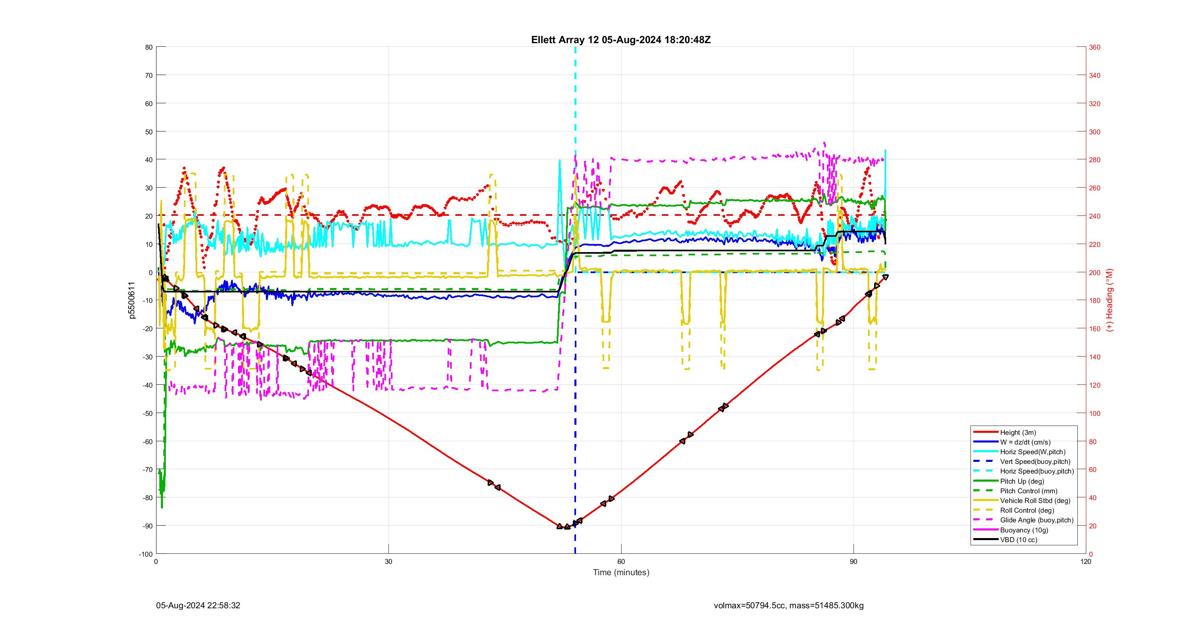Click the plot title 'Ellett Array 12 05-Aug-2024 18:20:48Z'
This screenshot has width=1200, height=622.
620,39
